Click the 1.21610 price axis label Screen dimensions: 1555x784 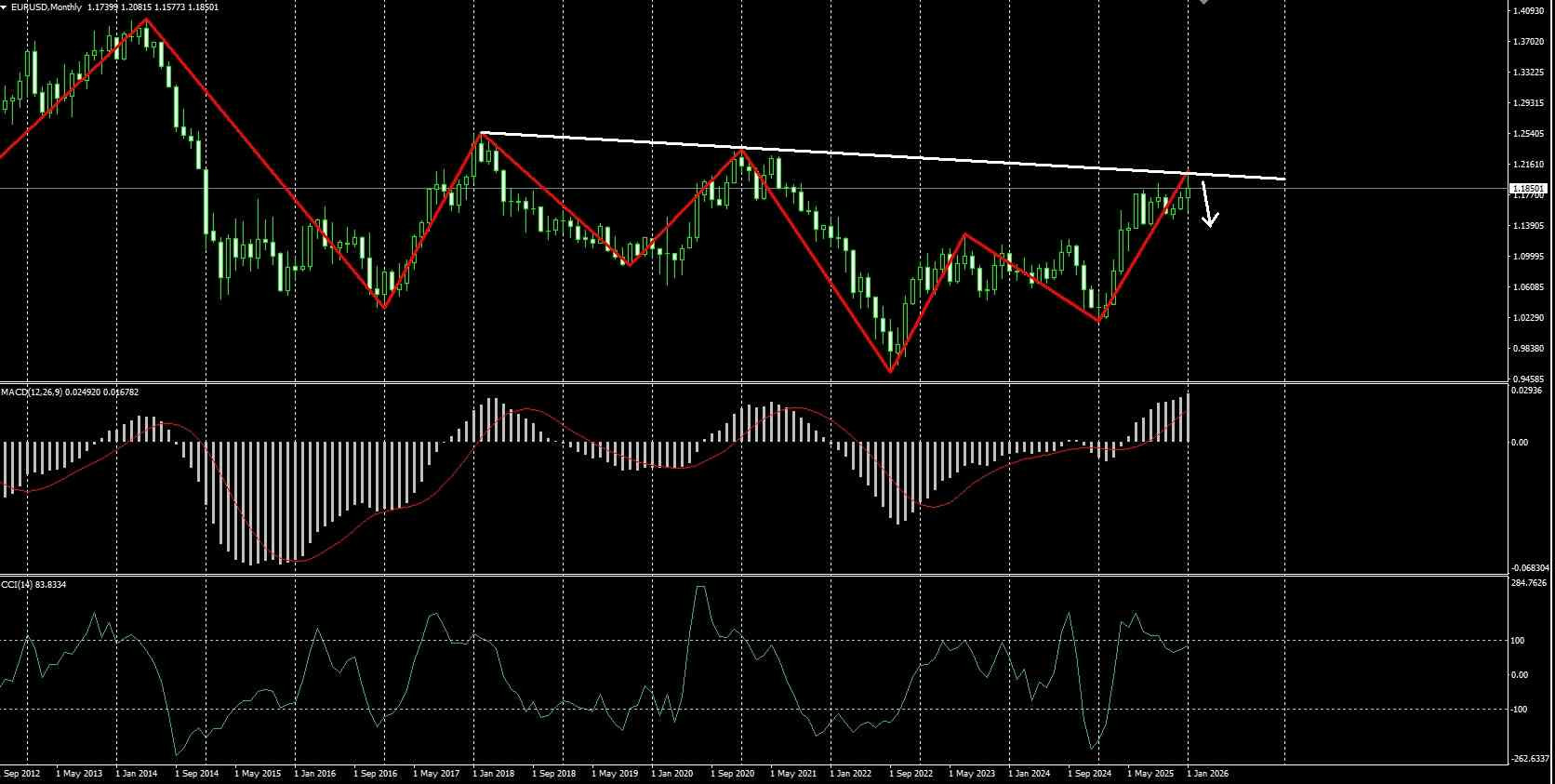pos(1529,165)
